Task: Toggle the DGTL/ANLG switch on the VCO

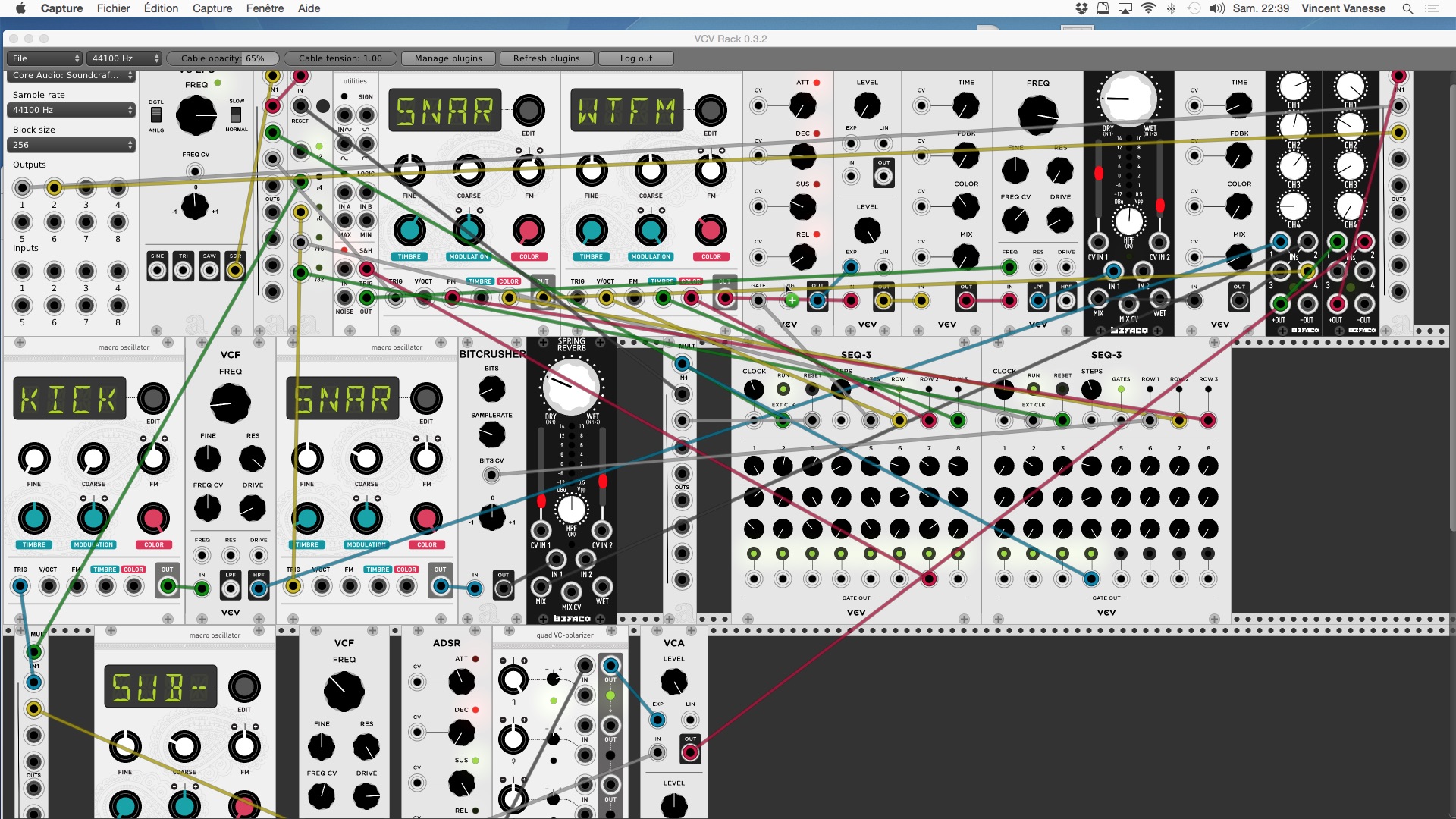Action: point(156,115)
